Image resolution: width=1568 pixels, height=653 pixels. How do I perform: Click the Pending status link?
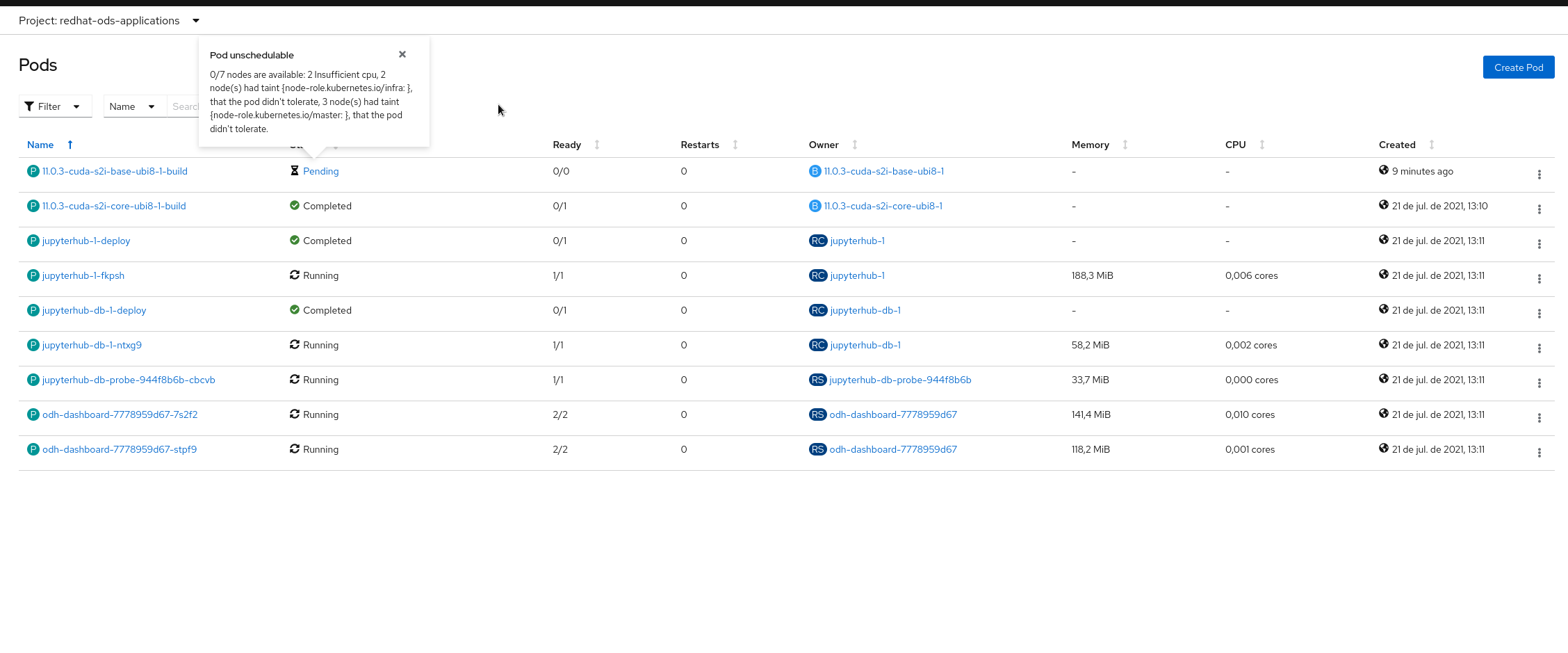pyautogui.click(x=321, y=171)
